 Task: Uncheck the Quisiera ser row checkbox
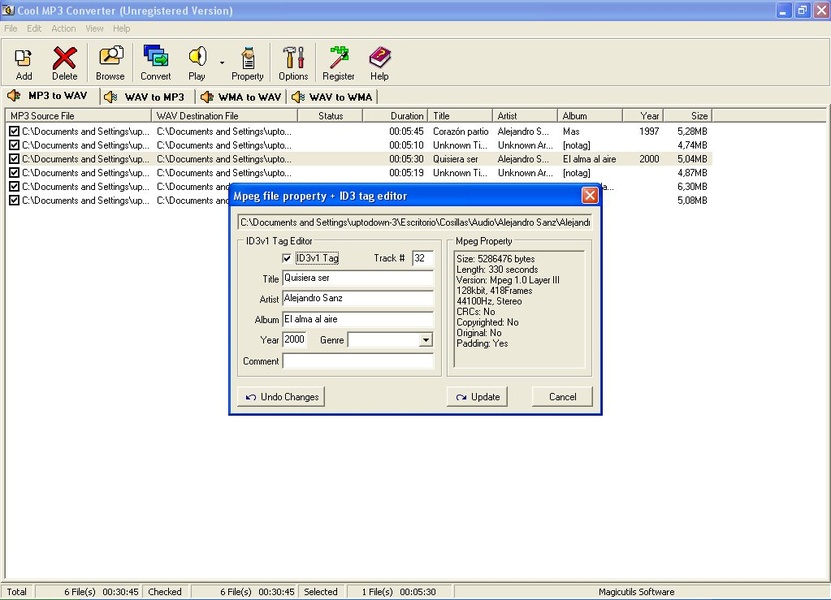pyautogui.click(x=14, y=159)
